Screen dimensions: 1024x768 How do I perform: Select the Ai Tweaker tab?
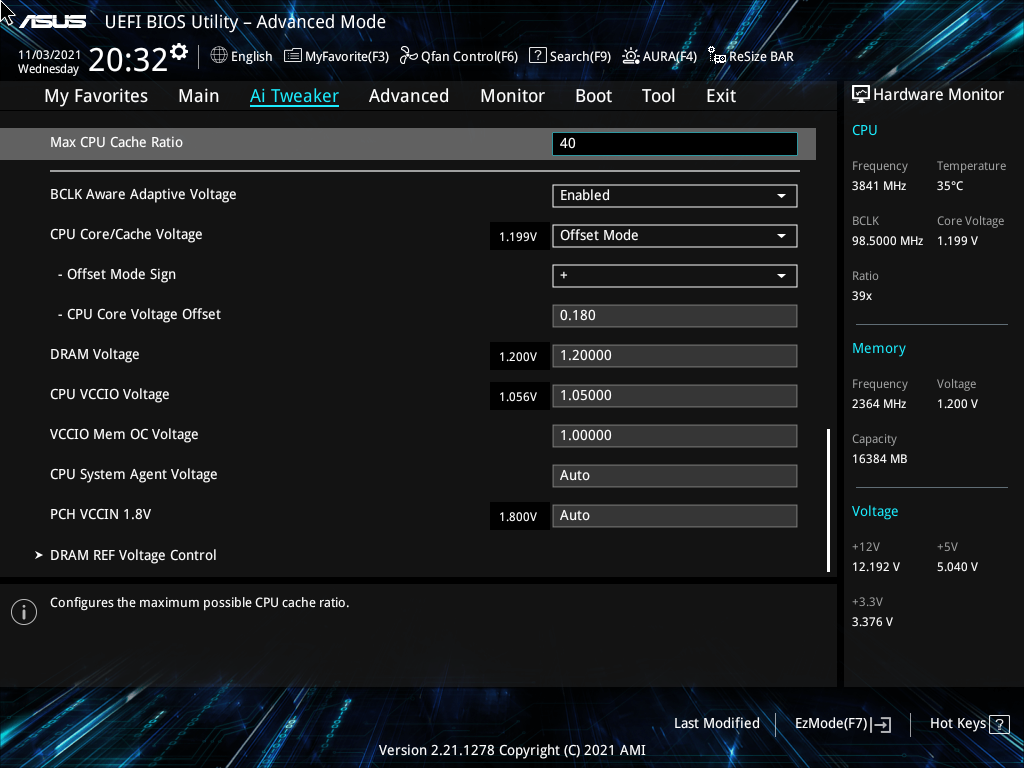[294, 96]
